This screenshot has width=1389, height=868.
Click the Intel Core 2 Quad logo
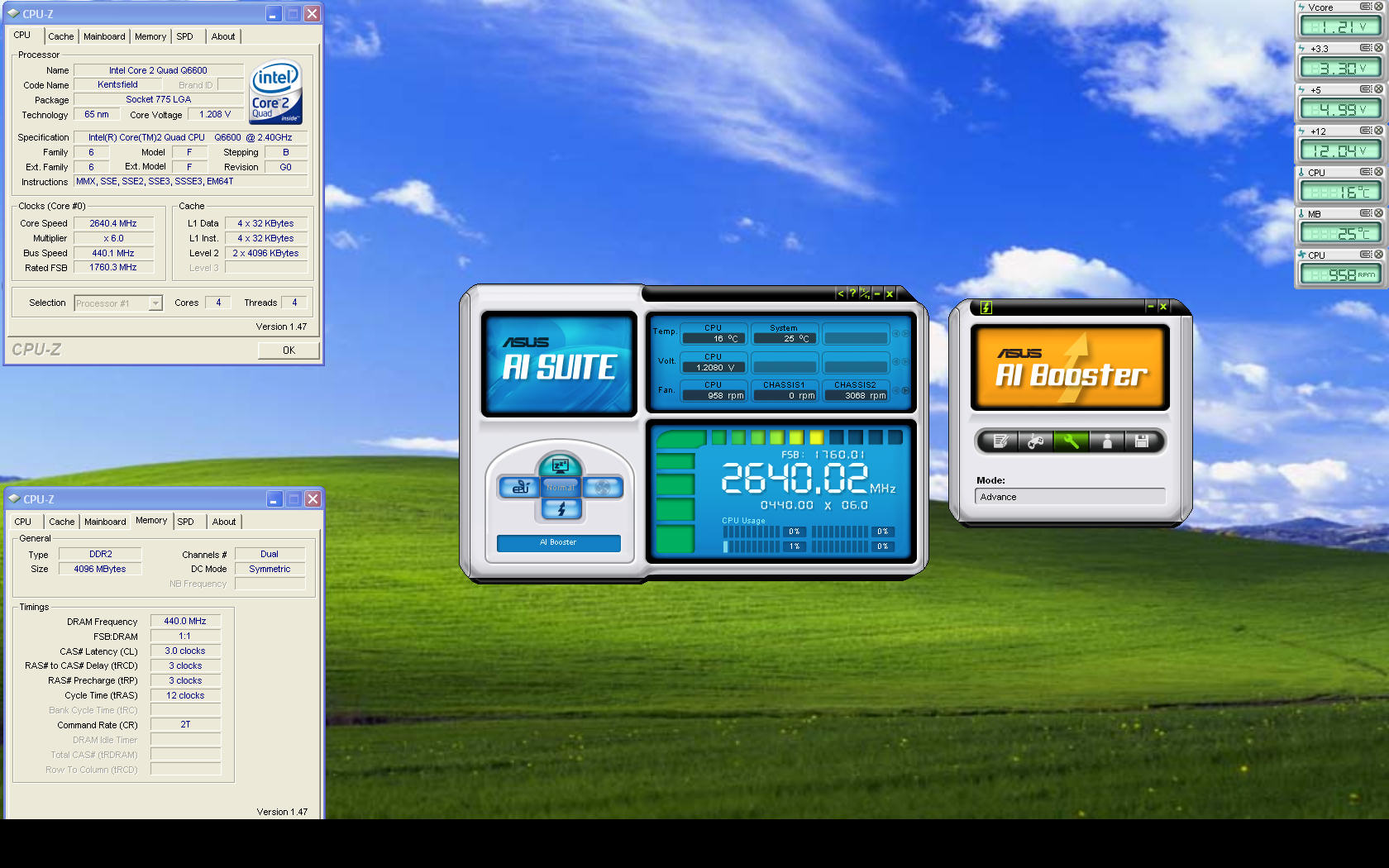coord(276,91)
